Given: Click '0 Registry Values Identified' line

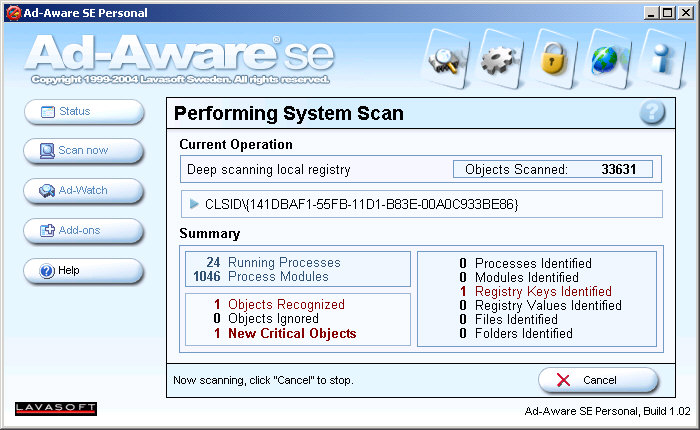Looking at the screenshot, I should (540, 305).
